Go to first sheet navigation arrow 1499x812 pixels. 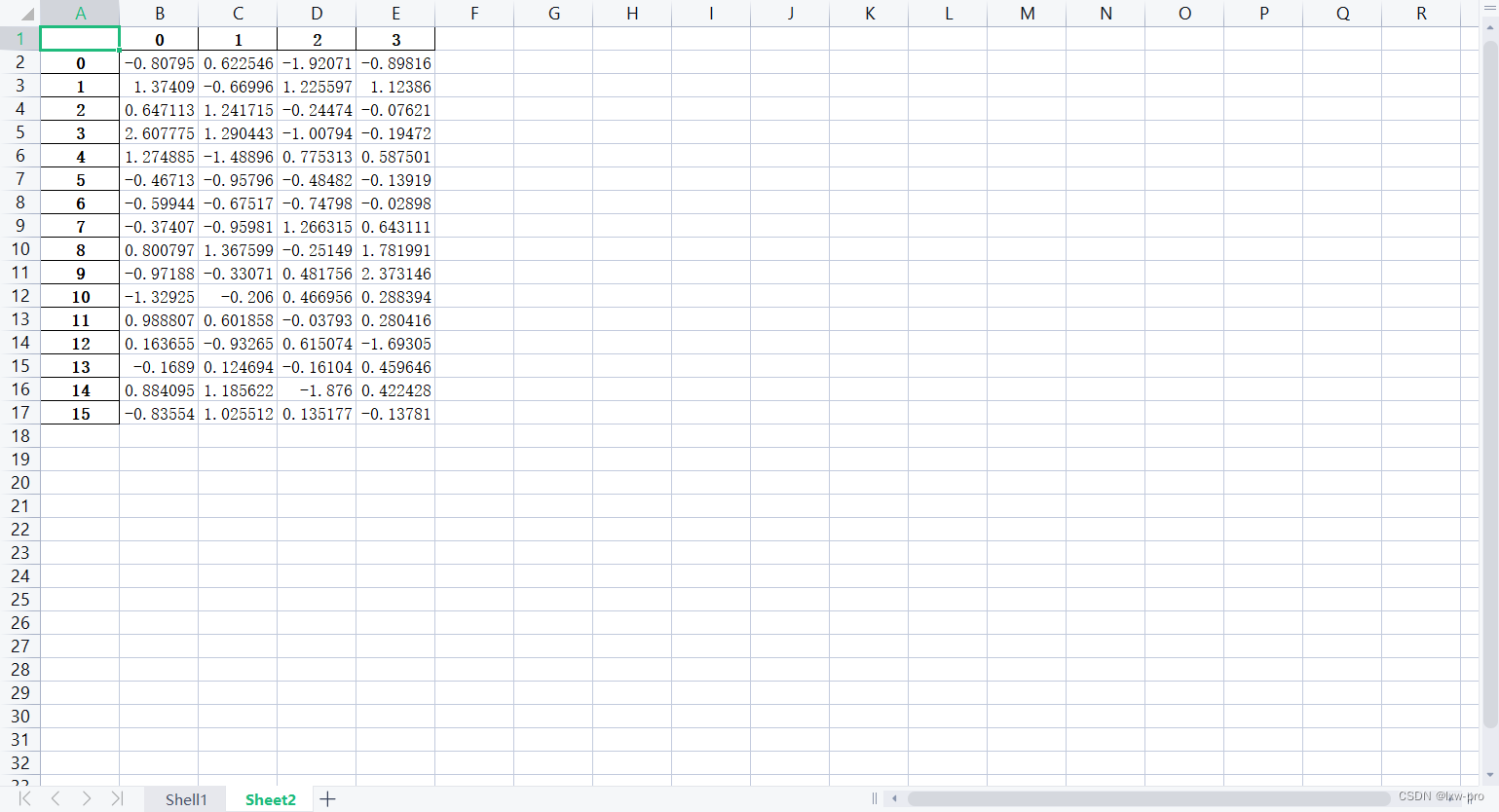(x=24, y=798)
